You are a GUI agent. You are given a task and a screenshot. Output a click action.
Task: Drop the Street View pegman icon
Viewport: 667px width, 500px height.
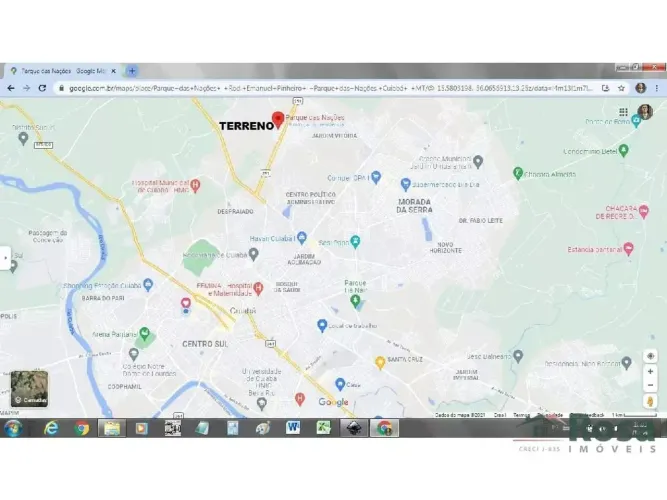(651, 402)
